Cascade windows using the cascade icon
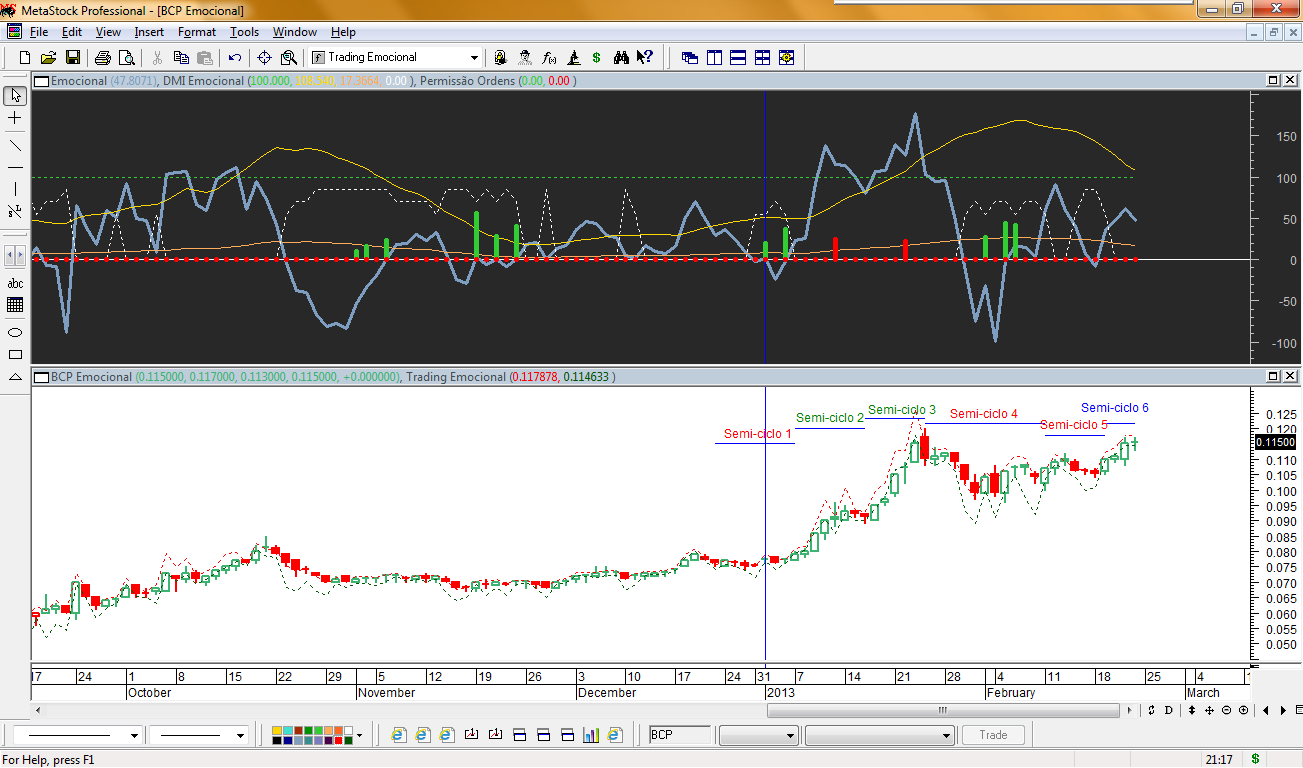The image size is (1303, 768). coord(690,57)
